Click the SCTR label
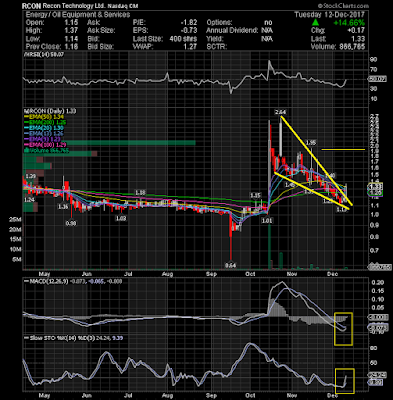This screenshot has height=400, width=393. [x=217, y=46]
